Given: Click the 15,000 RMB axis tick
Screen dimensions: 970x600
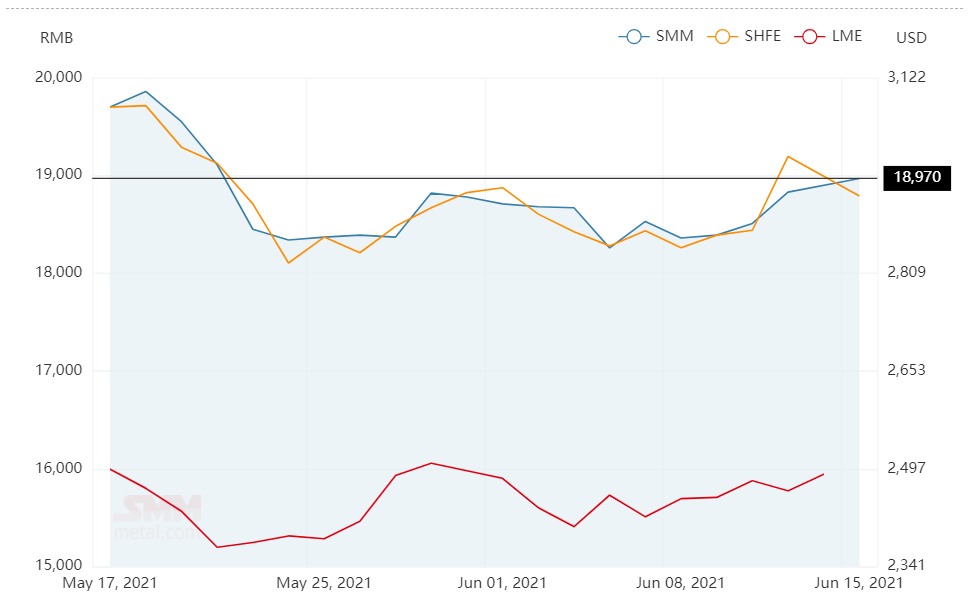Looking at the screenshot, I should coord(59,565).
